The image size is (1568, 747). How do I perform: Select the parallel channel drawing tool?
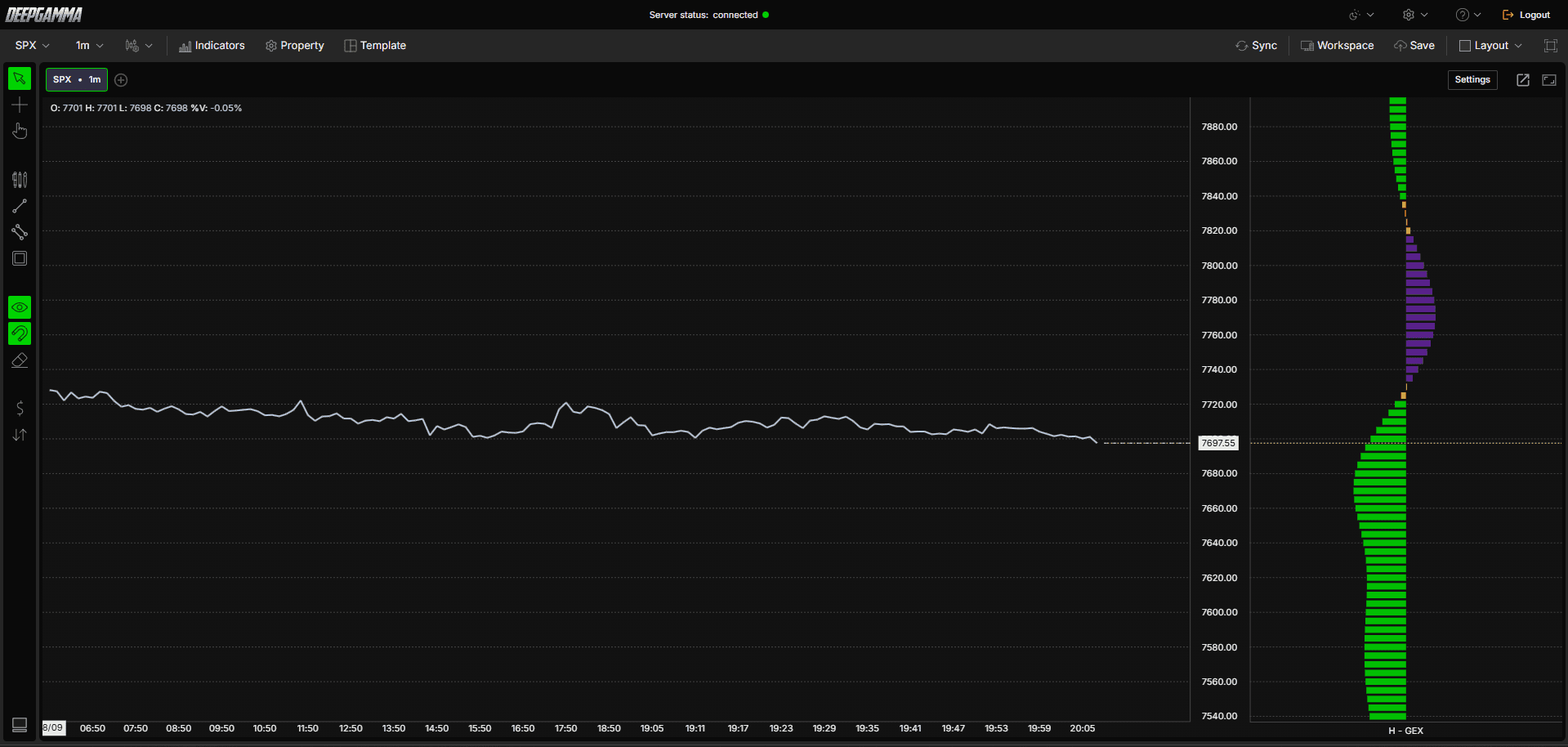[x=20, y=232]
